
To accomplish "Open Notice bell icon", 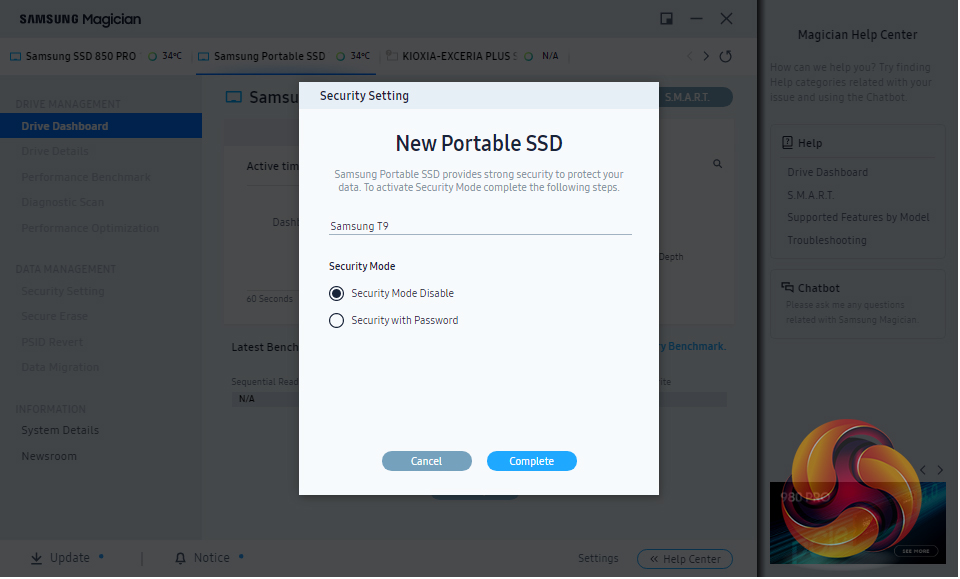I will click(180, 559).
